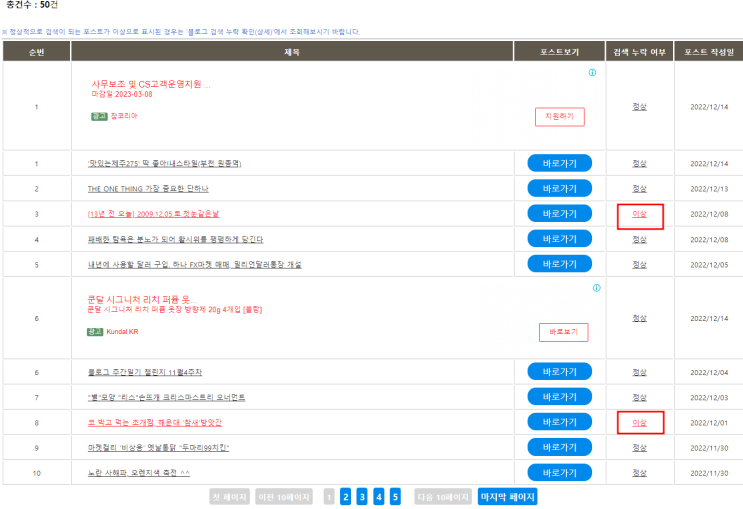Open the 블로그 주간일기 챌린지 11월4주차 post
Image resolution: width=743 pixels, height=509 pixels.
point(145,373)
